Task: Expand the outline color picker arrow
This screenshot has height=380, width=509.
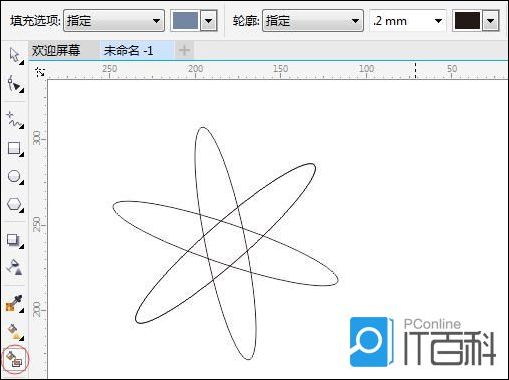Action: pos(491,21)
